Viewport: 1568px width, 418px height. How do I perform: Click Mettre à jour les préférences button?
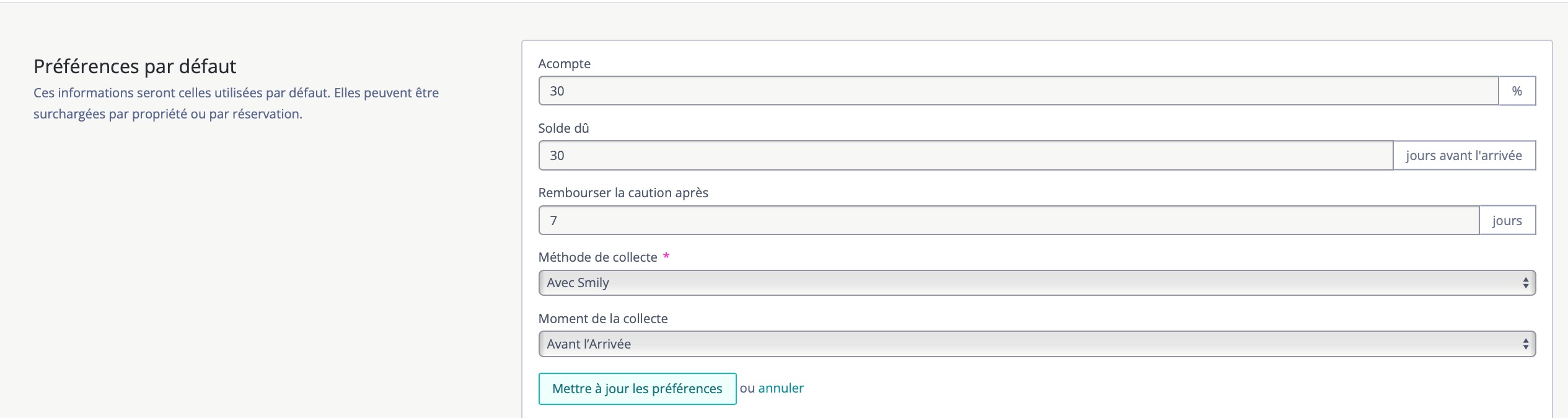637,389
